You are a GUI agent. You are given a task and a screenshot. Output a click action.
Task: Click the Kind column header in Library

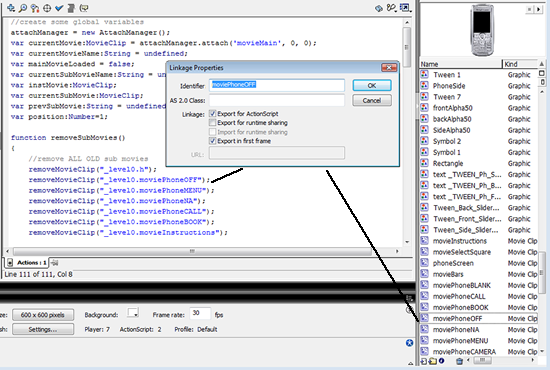click(x=520, y=64)
